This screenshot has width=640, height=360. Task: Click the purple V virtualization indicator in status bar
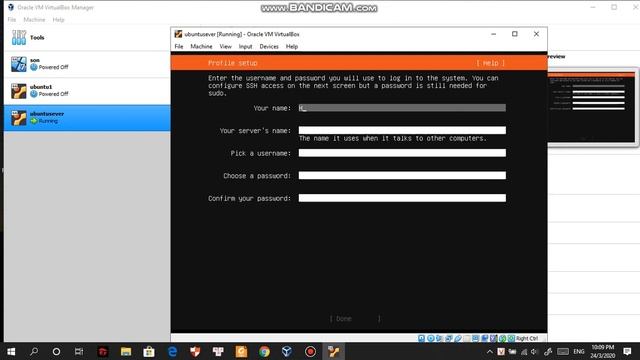493,338
